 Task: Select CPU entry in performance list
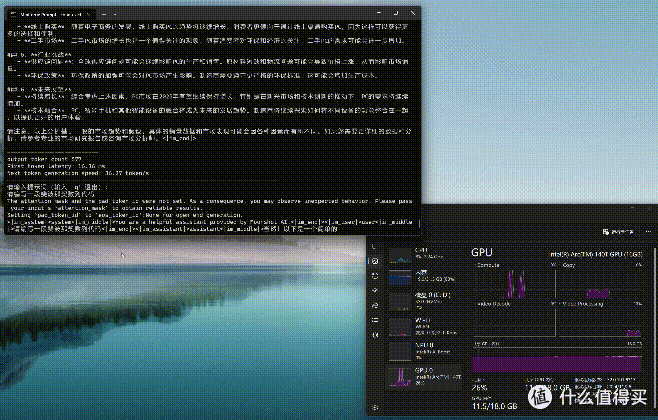click(424, 254)
